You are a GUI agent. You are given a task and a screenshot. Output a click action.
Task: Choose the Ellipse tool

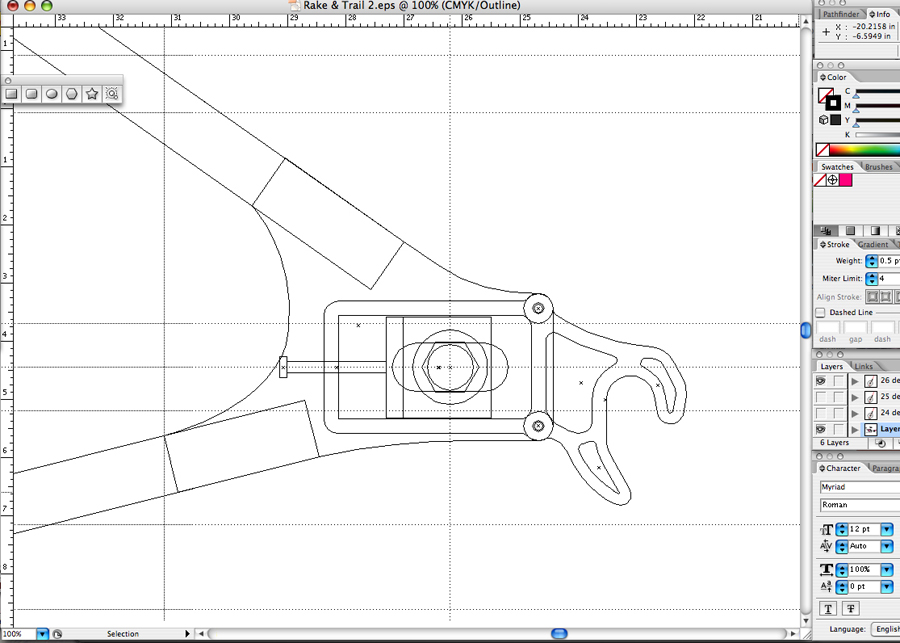pyautogui.click(x=51, y=94)
